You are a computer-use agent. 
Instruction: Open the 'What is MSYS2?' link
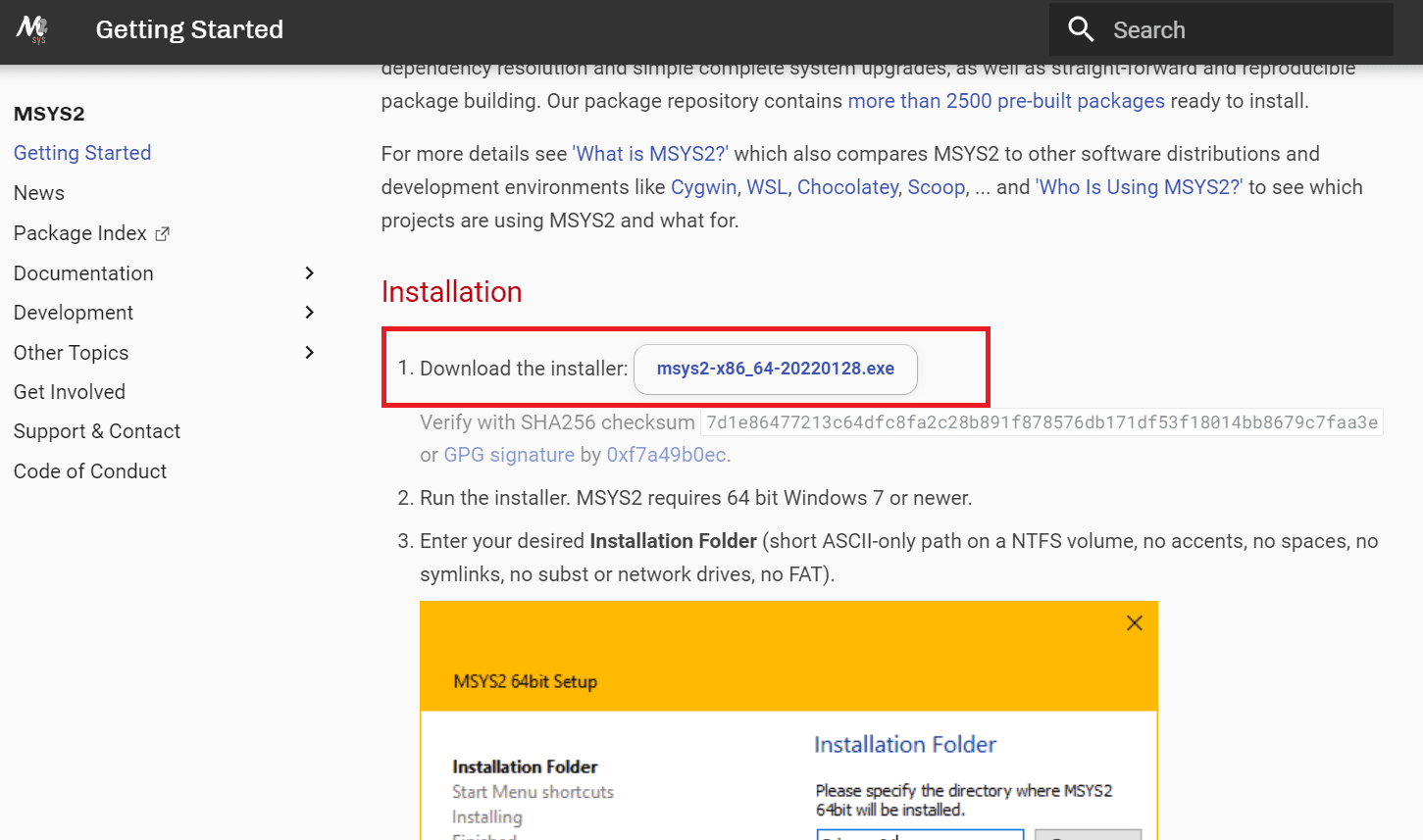click(650, 154)
